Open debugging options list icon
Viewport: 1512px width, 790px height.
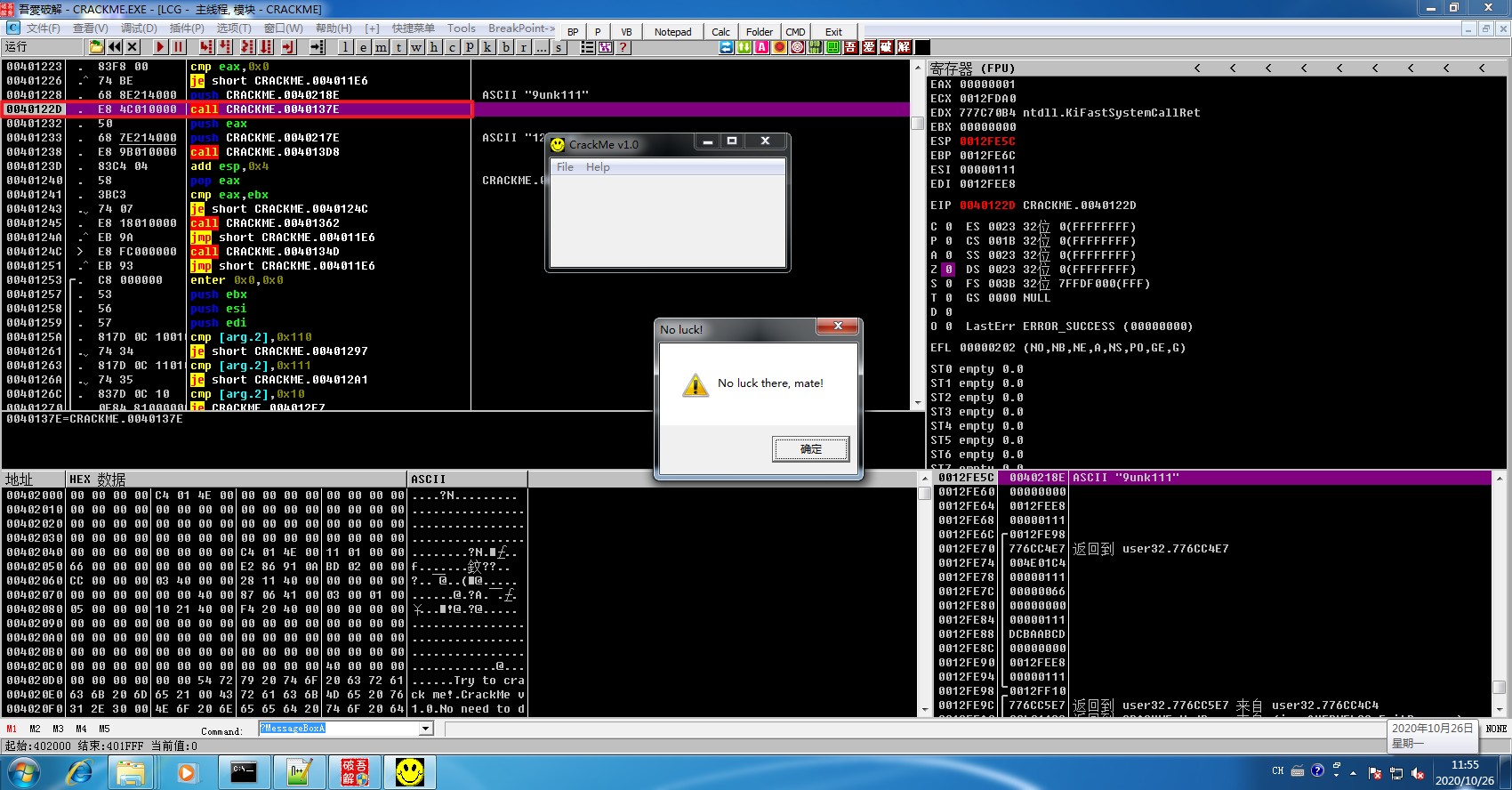click(587, 47)
